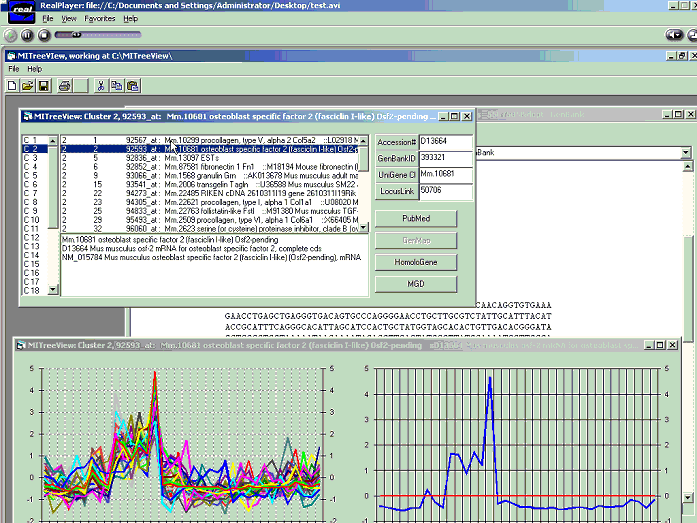
Task: Click the RealPlayer seek slider
Action: [x=98, y=35]
